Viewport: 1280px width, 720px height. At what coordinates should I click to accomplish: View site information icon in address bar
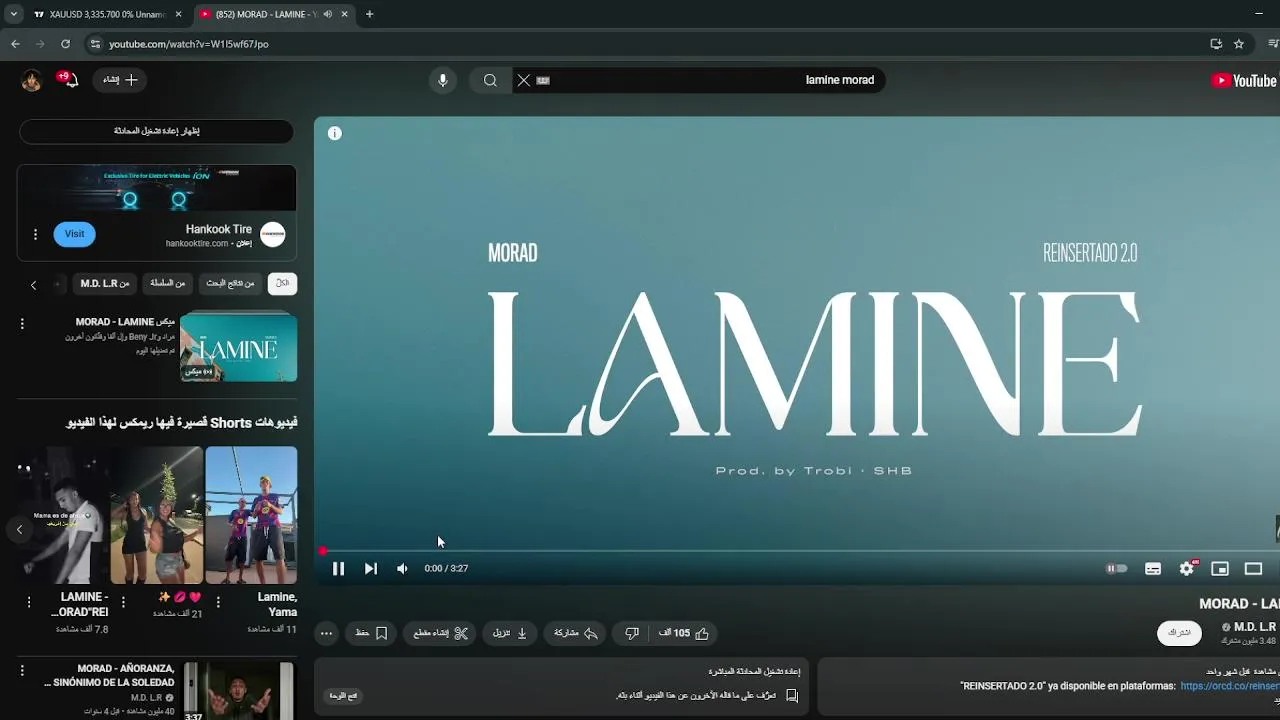tap(95, 44)
